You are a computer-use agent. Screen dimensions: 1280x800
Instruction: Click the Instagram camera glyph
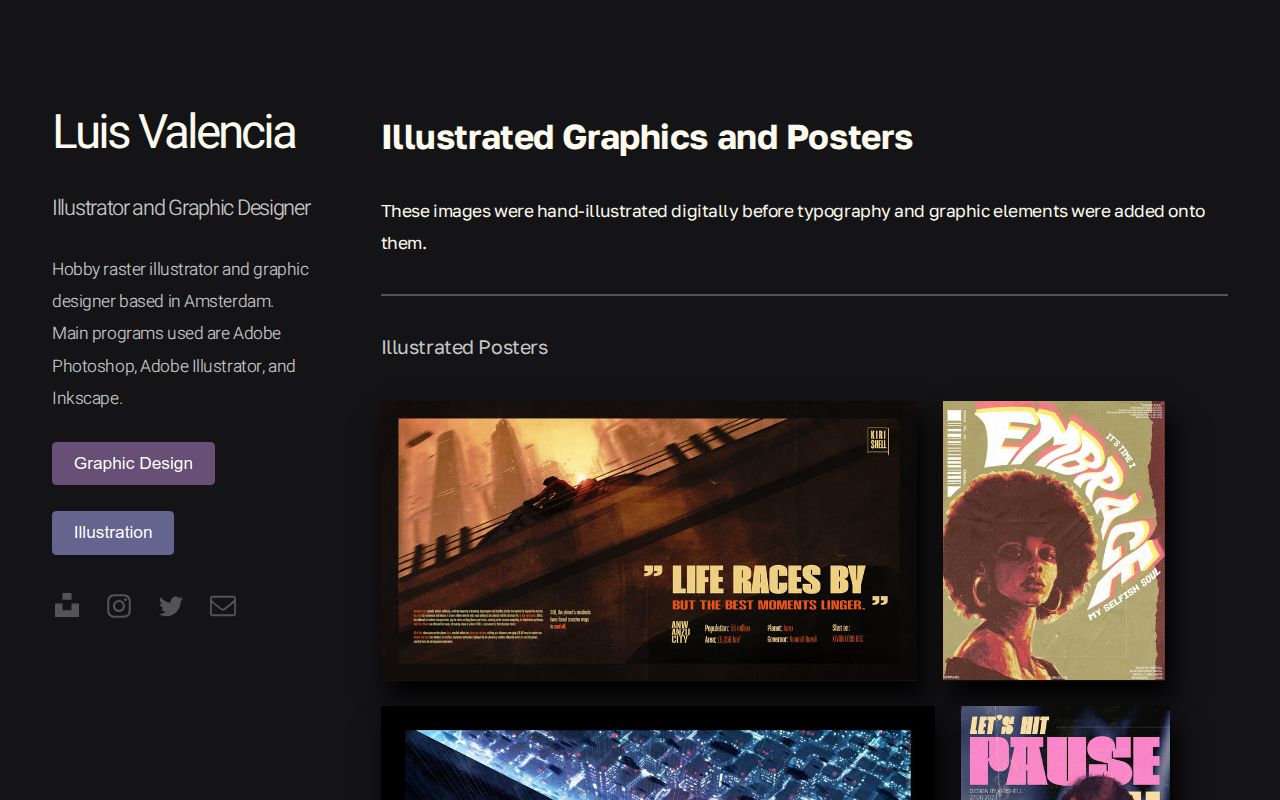(x=119, y=605)
